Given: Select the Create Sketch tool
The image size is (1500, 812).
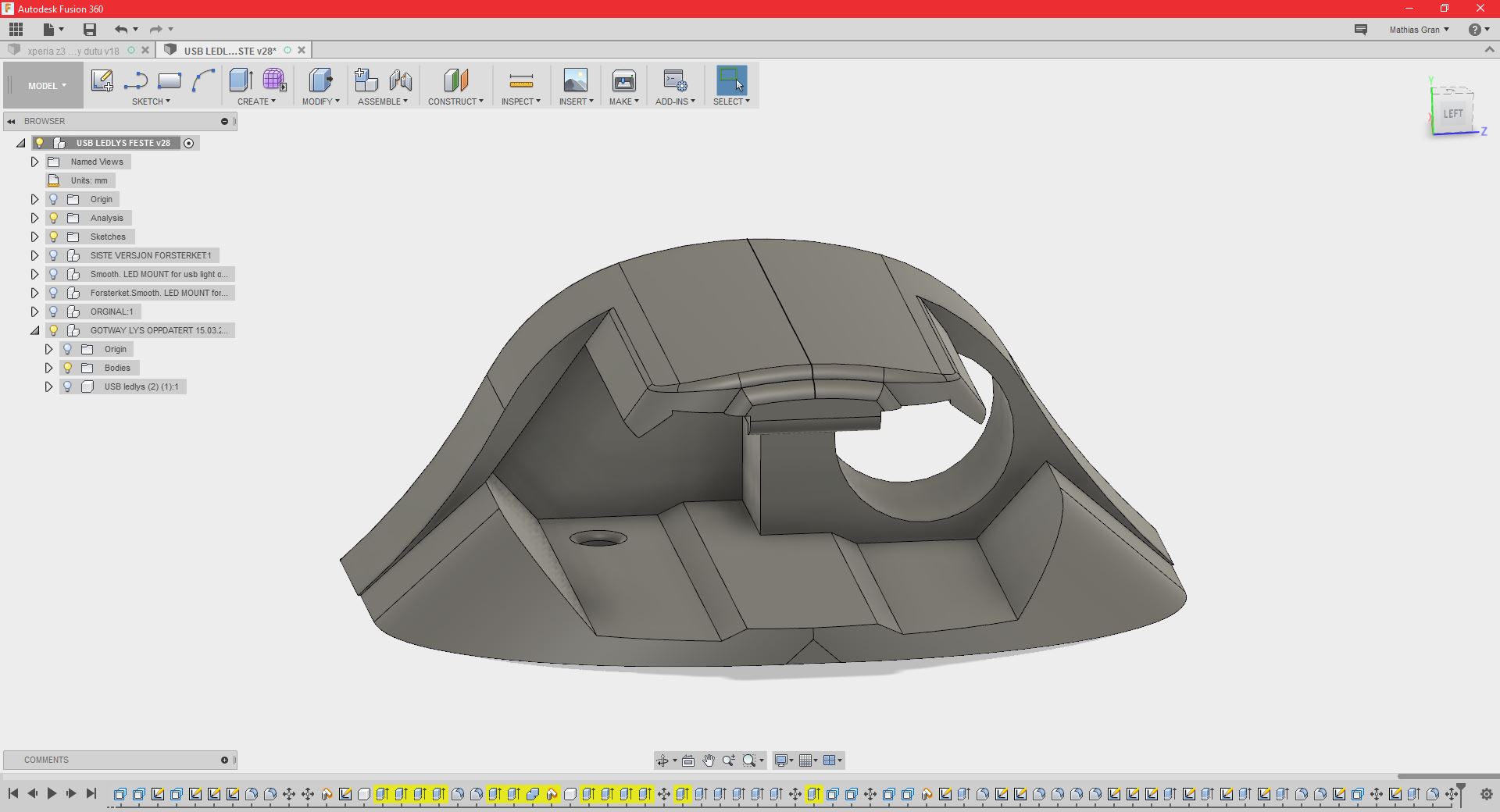Looking at the screenshot, I should pos(102,80).
